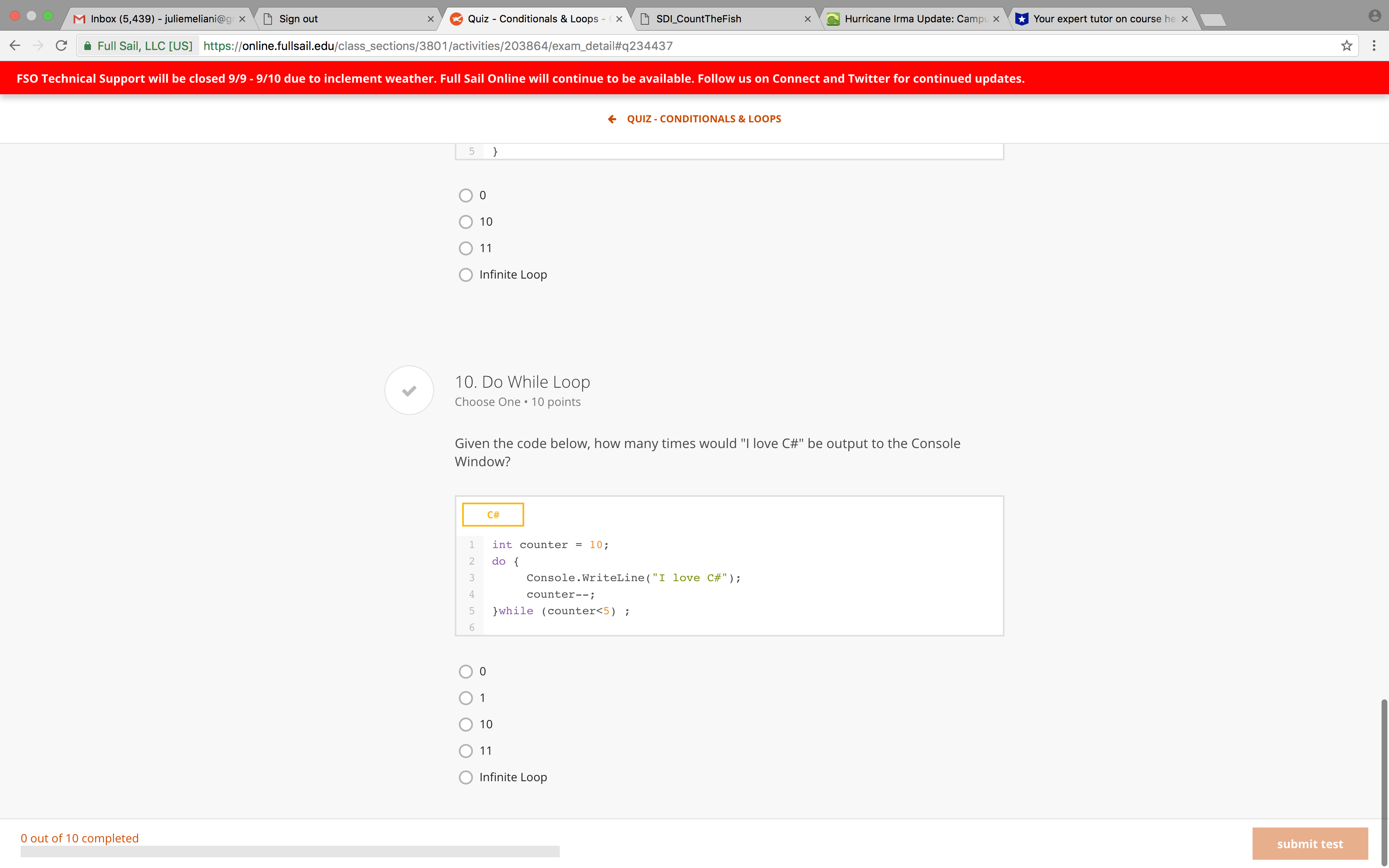This screenshot has height=868, width=1389.
Task: Click the green secure lock icon
Action: [x=87, y=46]
